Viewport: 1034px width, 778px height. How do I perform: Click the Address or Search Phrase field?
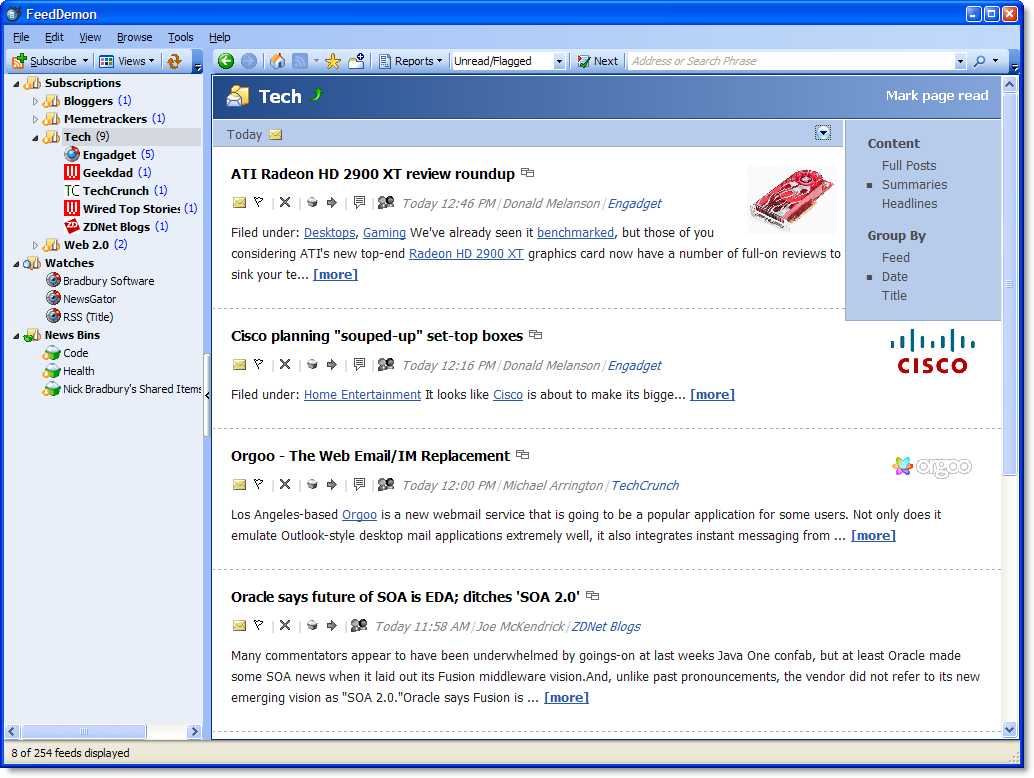coord(791,61)
